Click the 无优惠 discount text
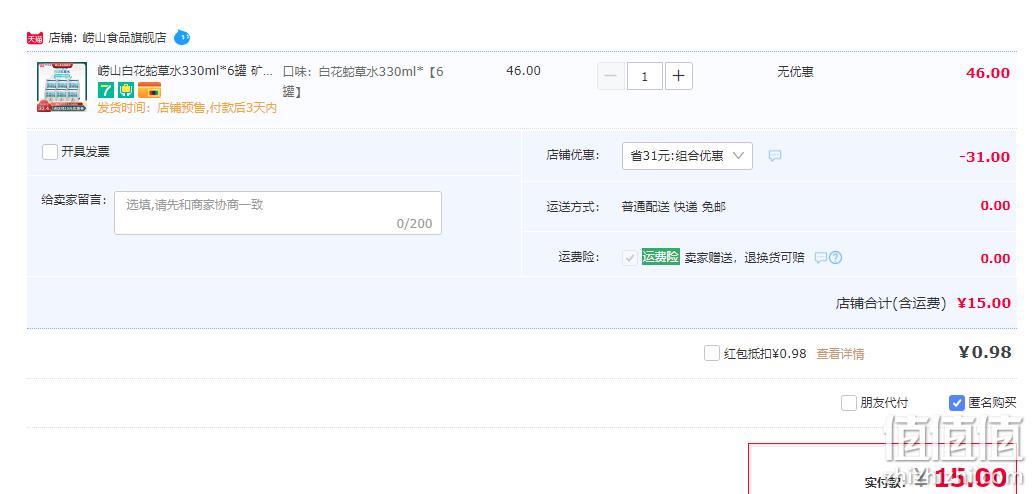Image resolution: width=1033 pixels, height=494 pixels. tap(795, 72)
